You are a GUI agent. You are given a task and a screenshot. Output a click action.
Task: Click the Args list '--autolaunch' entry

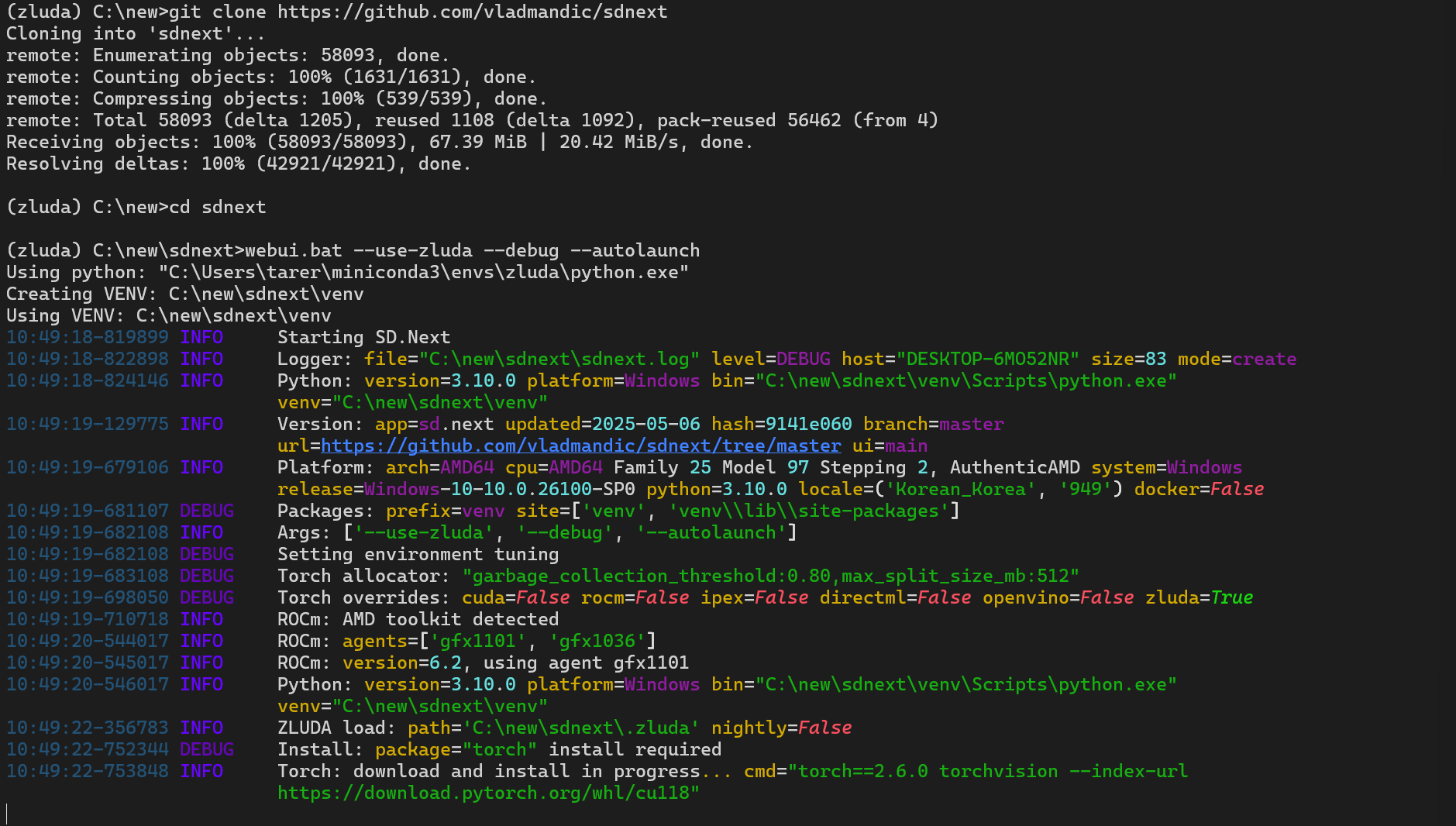coord(711,533)
